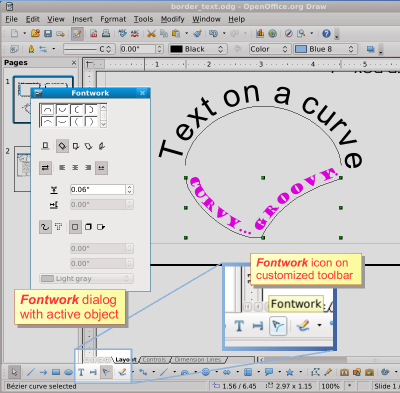Open the Black line color dropdown
400x393 pixels.
click(x=198, y=49)
